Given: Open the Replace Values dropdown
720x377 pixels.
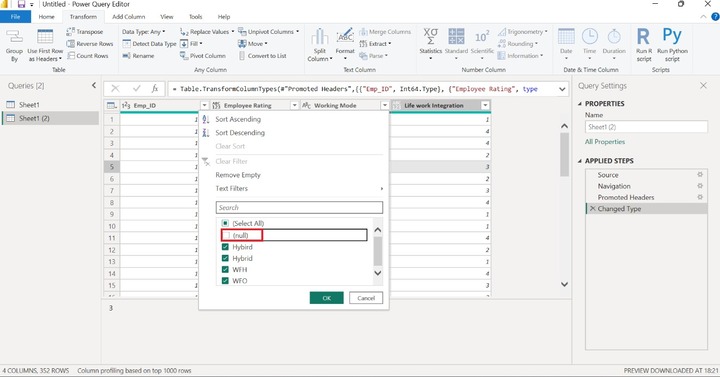Looking at the screenshot, I should tap(207, 32).
